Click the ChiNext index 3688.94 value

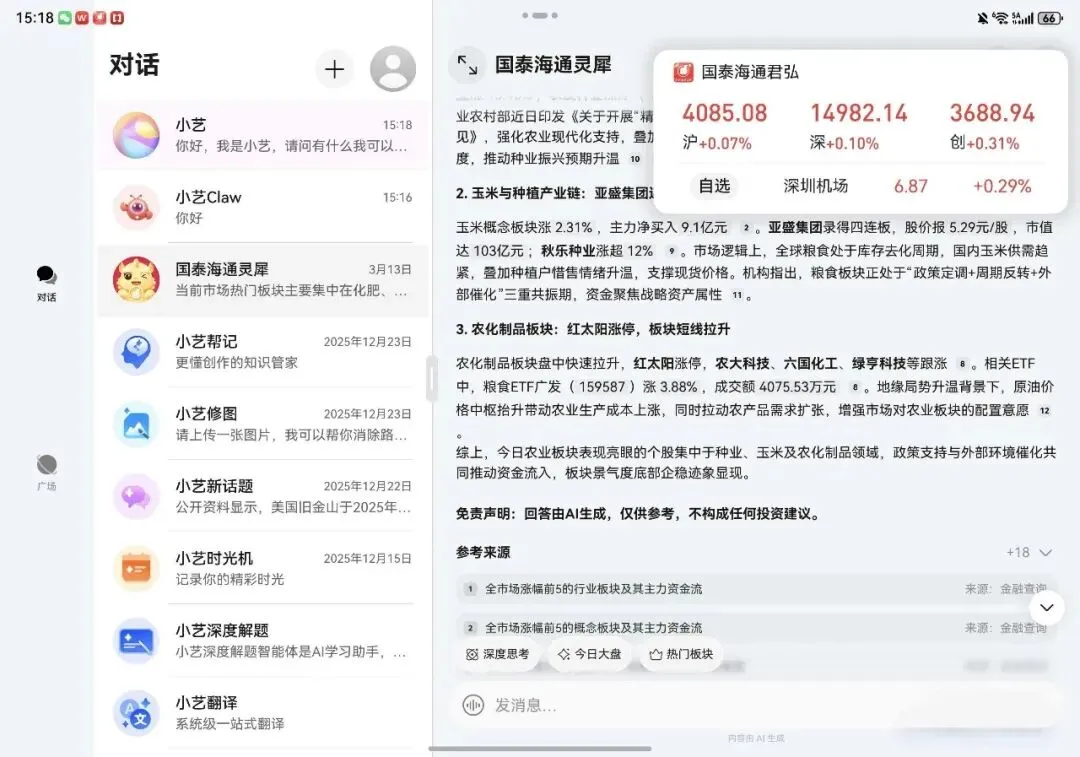(x=992, y=113)
